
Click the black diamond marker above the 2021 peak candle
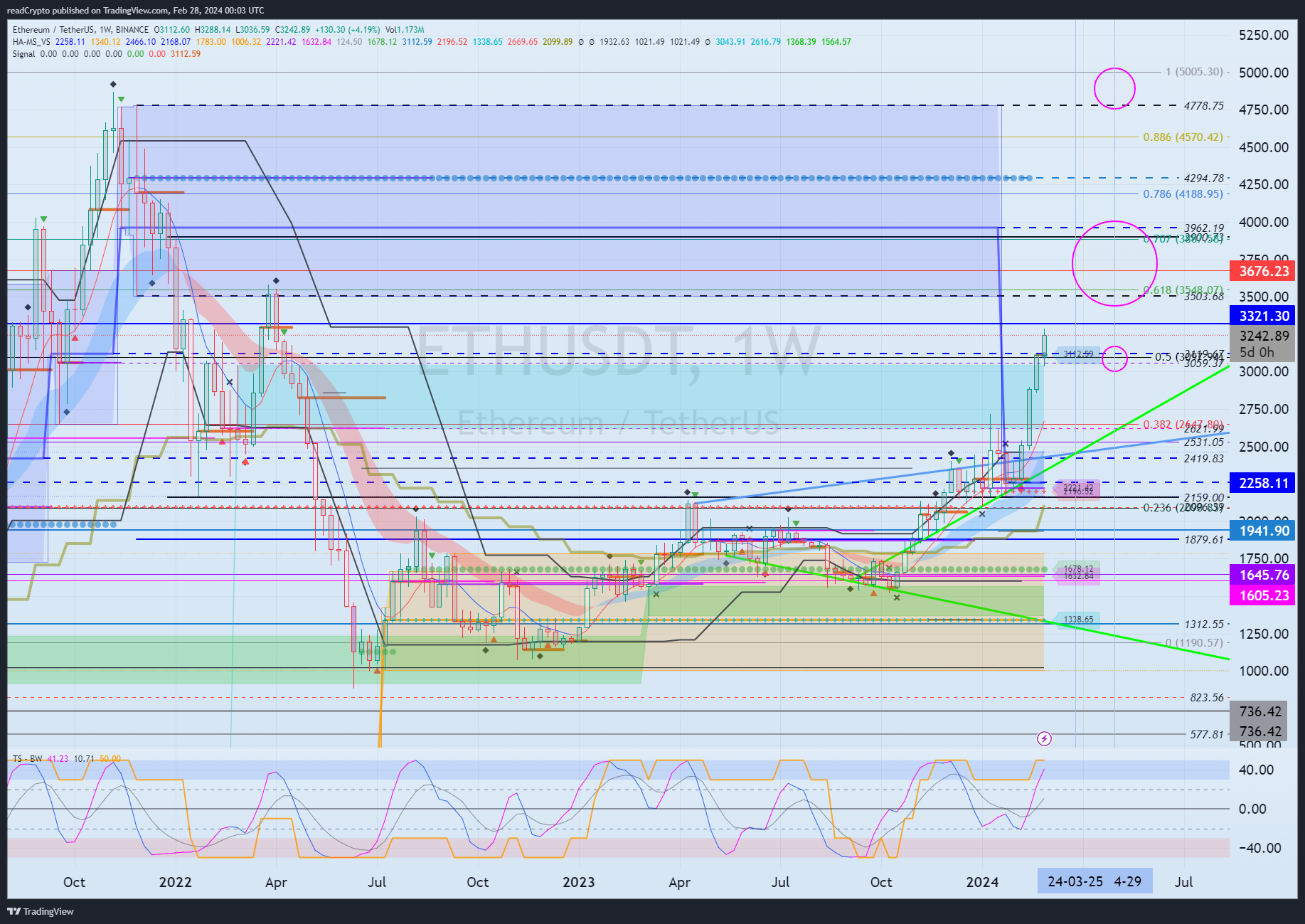(x=113, y=85)
